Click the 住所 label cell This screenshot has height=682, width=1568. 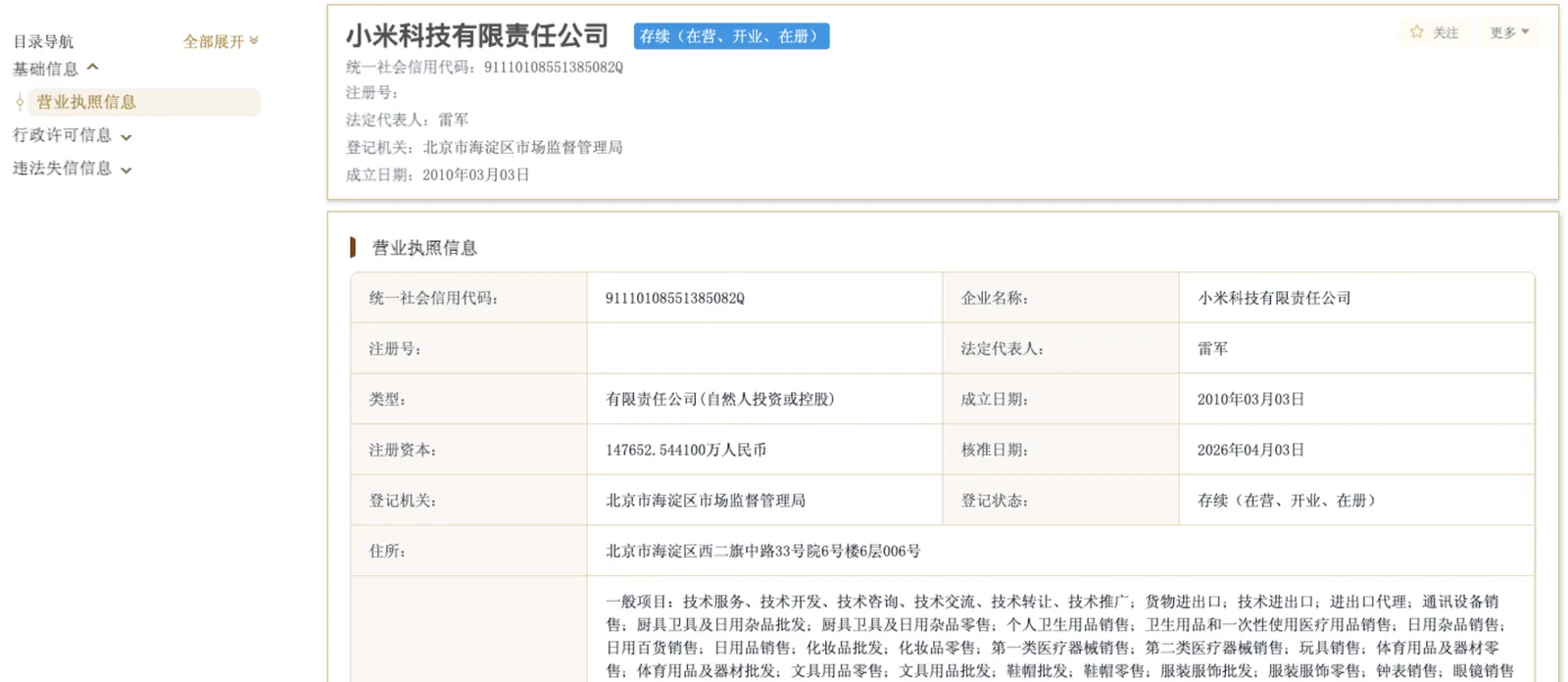[x=468, y=552]
